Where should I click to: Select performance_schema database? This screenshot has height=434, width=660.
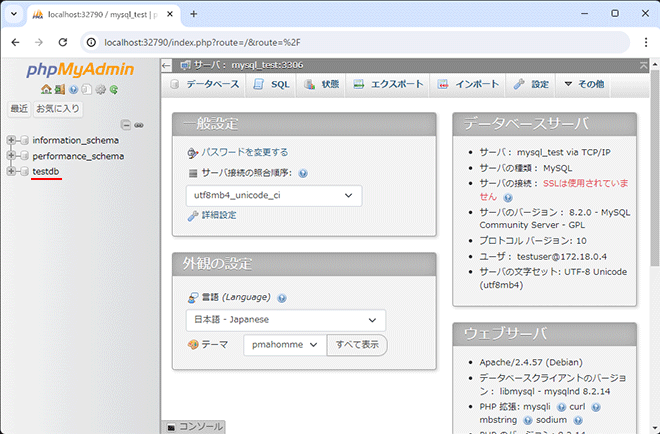[78, 156]
